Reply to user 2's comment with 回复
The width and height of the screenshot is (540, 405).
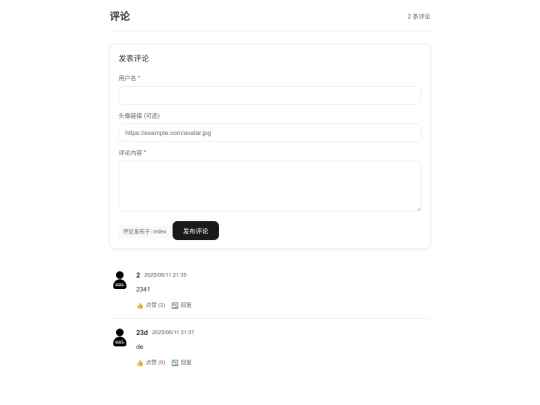181,305
